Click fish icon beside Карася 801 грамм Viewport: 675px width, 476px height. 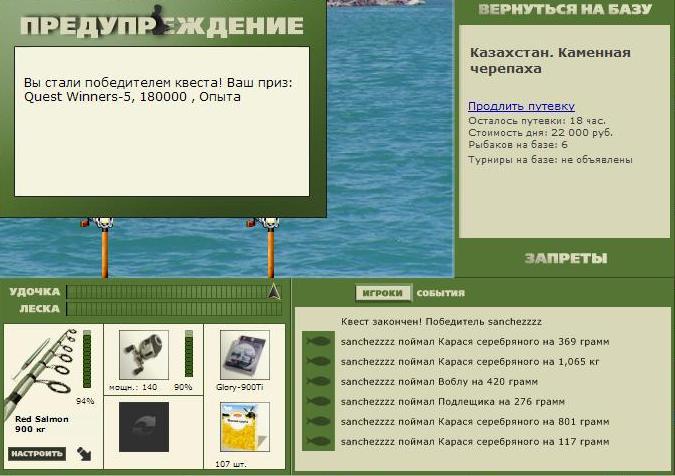coord(318,421)
